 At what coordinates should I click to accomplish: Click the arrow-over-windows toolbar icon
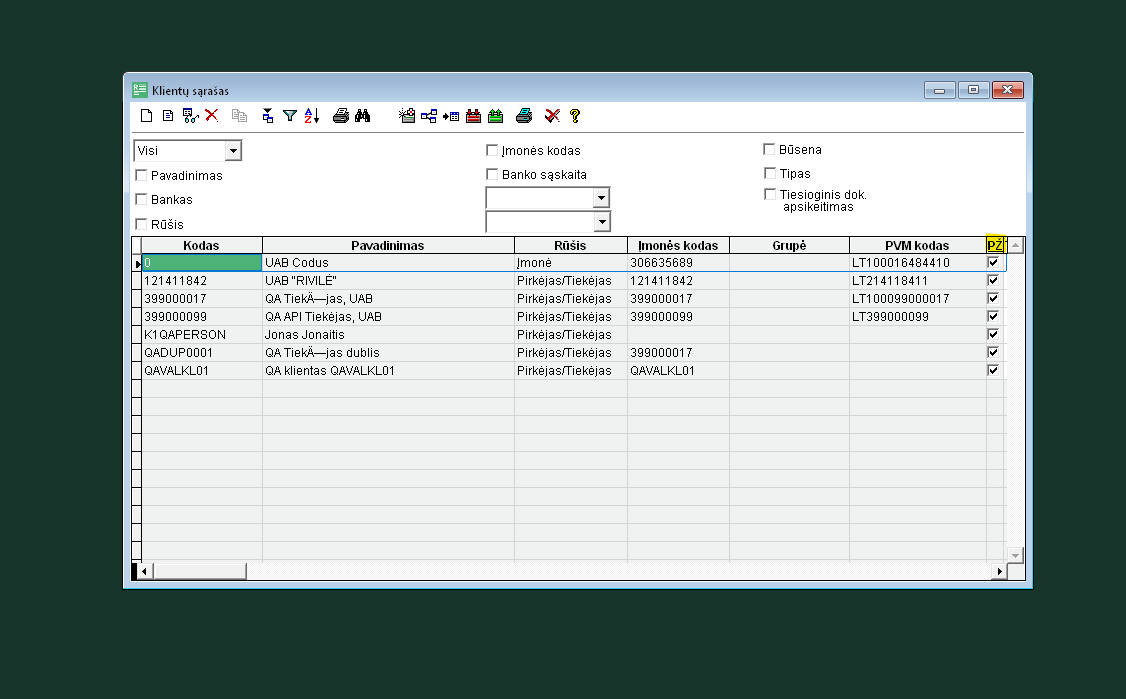coord(268,116)
